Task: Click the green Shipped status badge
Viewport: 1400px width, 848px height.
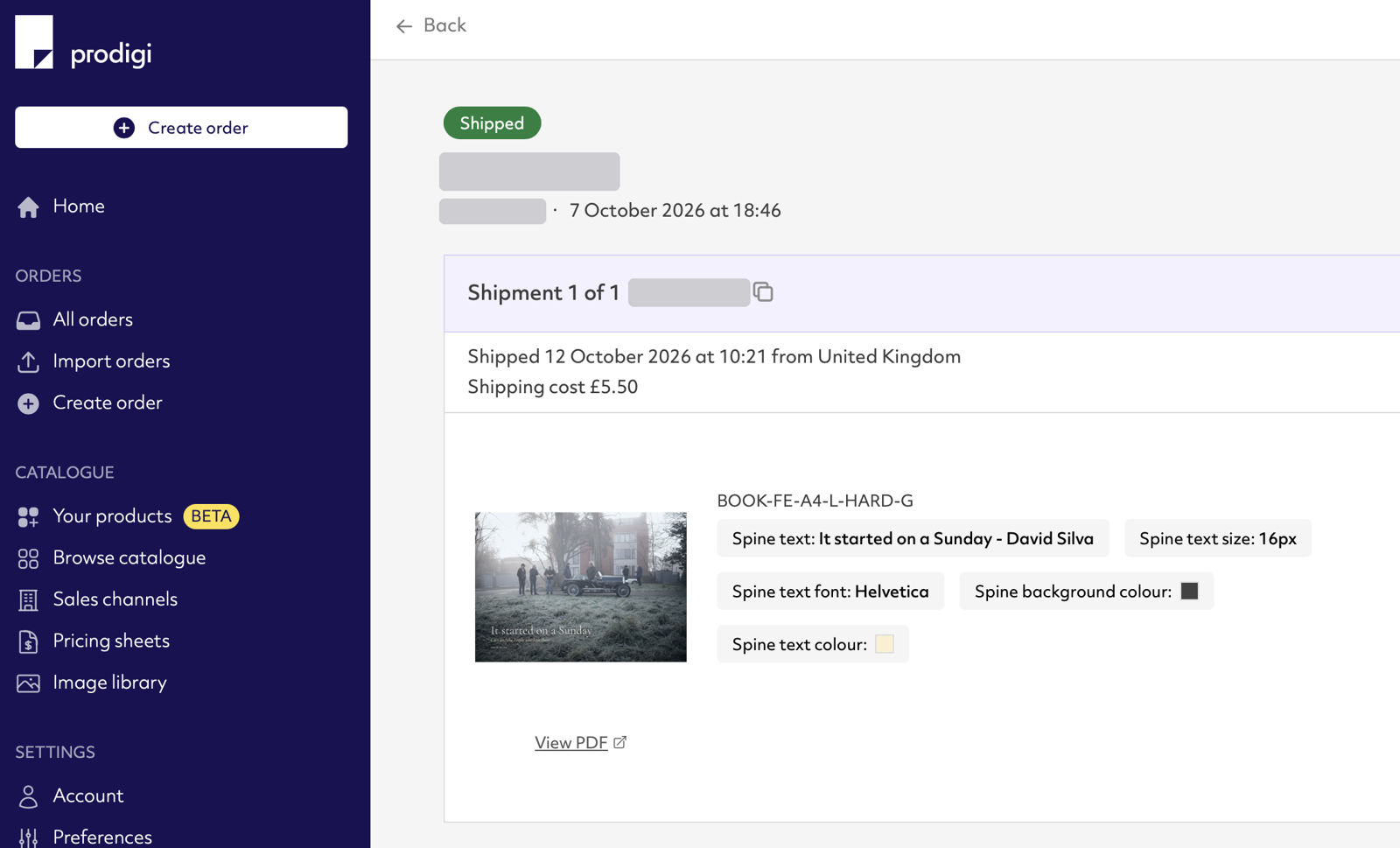Action: pos(492,123)
